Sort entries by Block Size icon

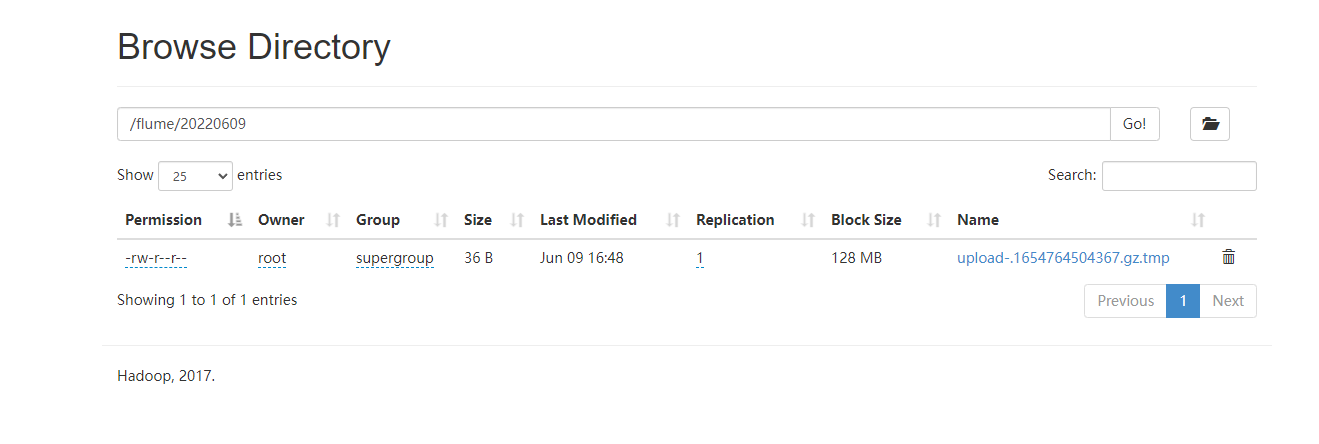[x=934, y=220]
